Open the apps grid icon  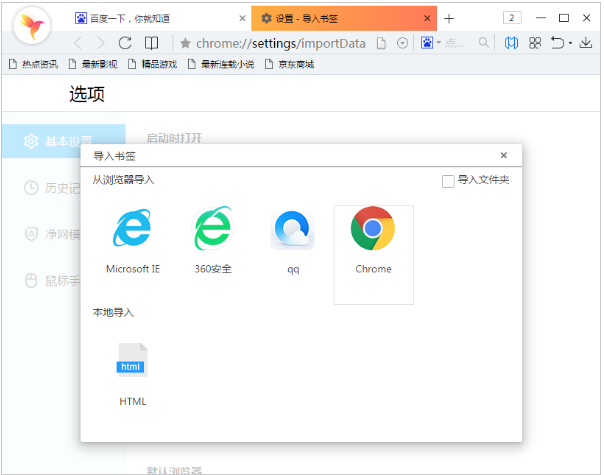point(535,43)
